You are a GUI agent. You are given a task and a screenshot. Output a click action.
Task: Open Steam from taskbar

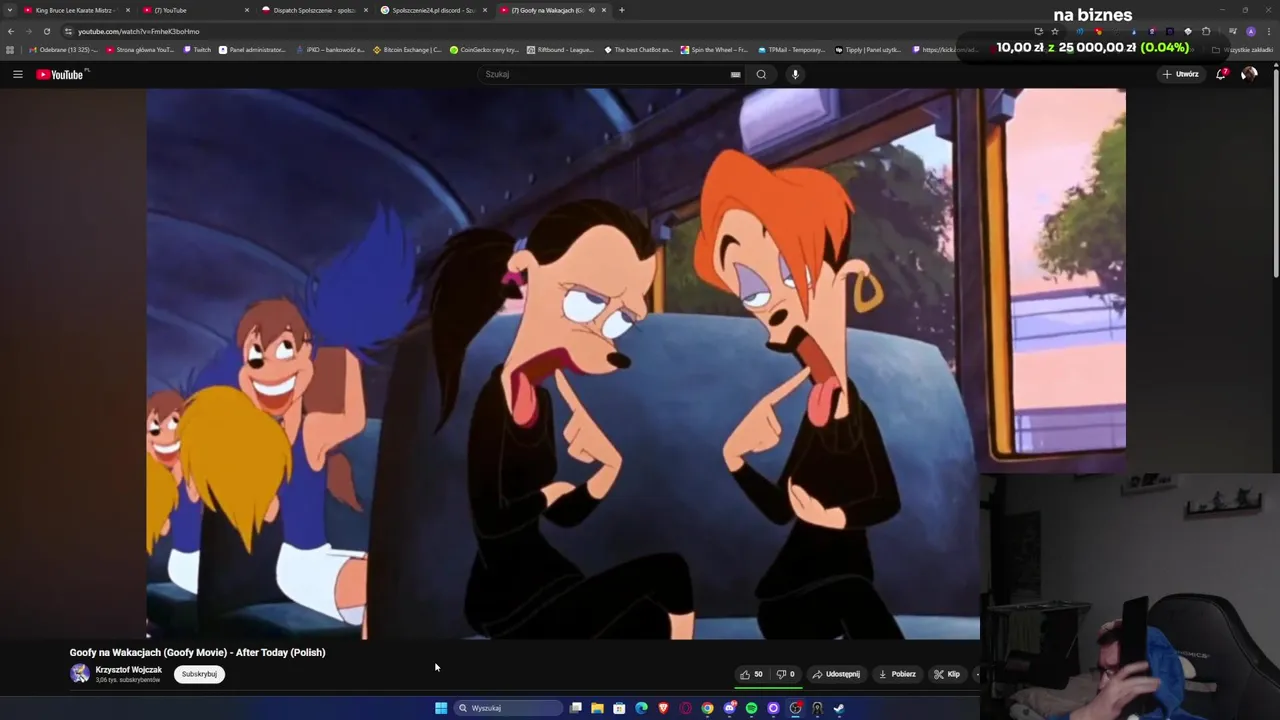click(x=839, y=708)
